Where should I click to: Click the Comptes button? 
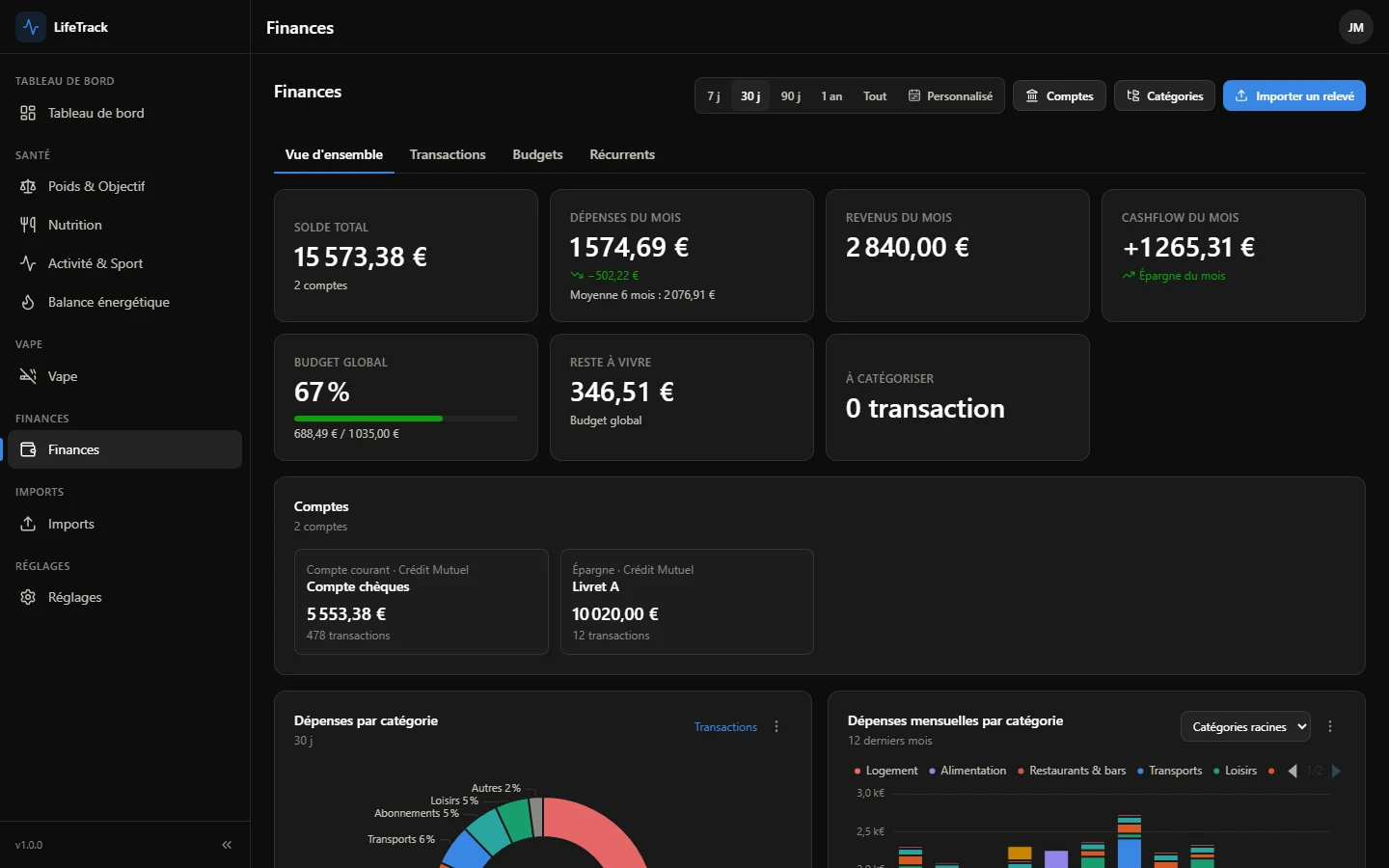(x=1059, y=95)
